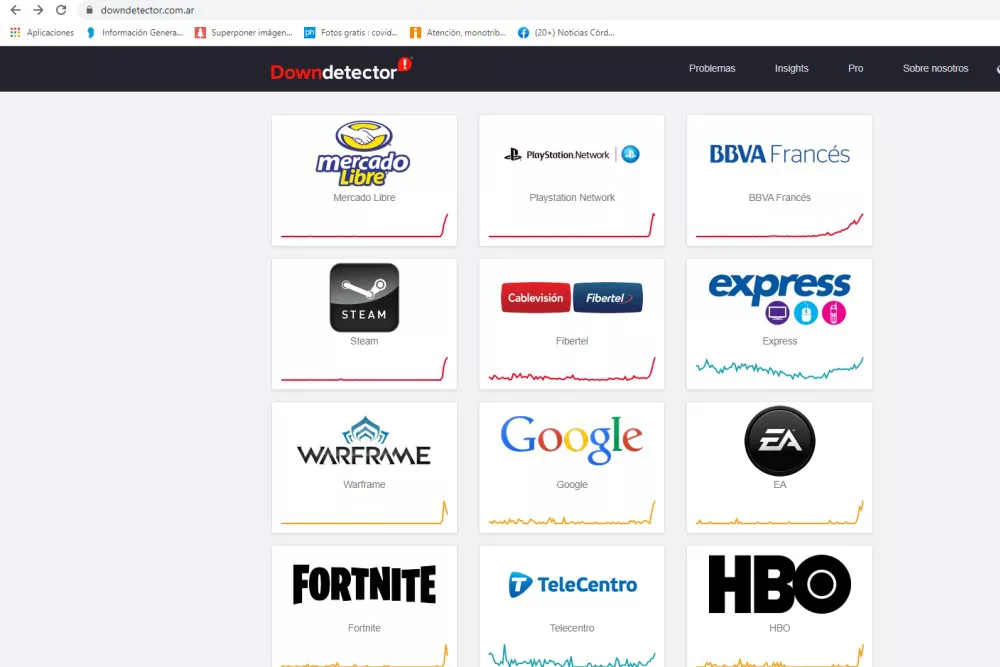Open the Aplicaciones bookmarks shortcut

tap(42, 33)
